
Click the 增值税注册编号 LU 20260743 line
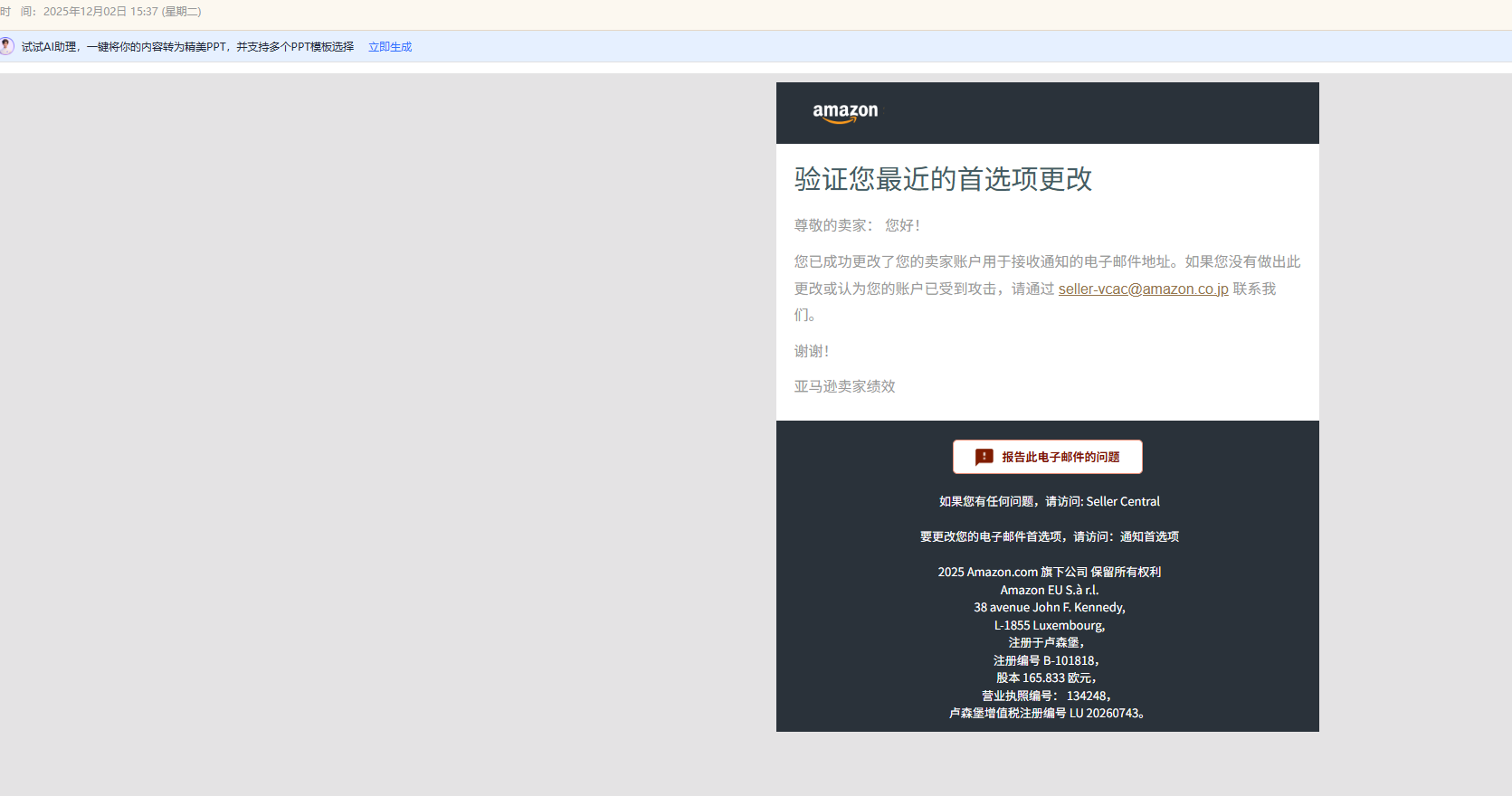[1048, 713]
